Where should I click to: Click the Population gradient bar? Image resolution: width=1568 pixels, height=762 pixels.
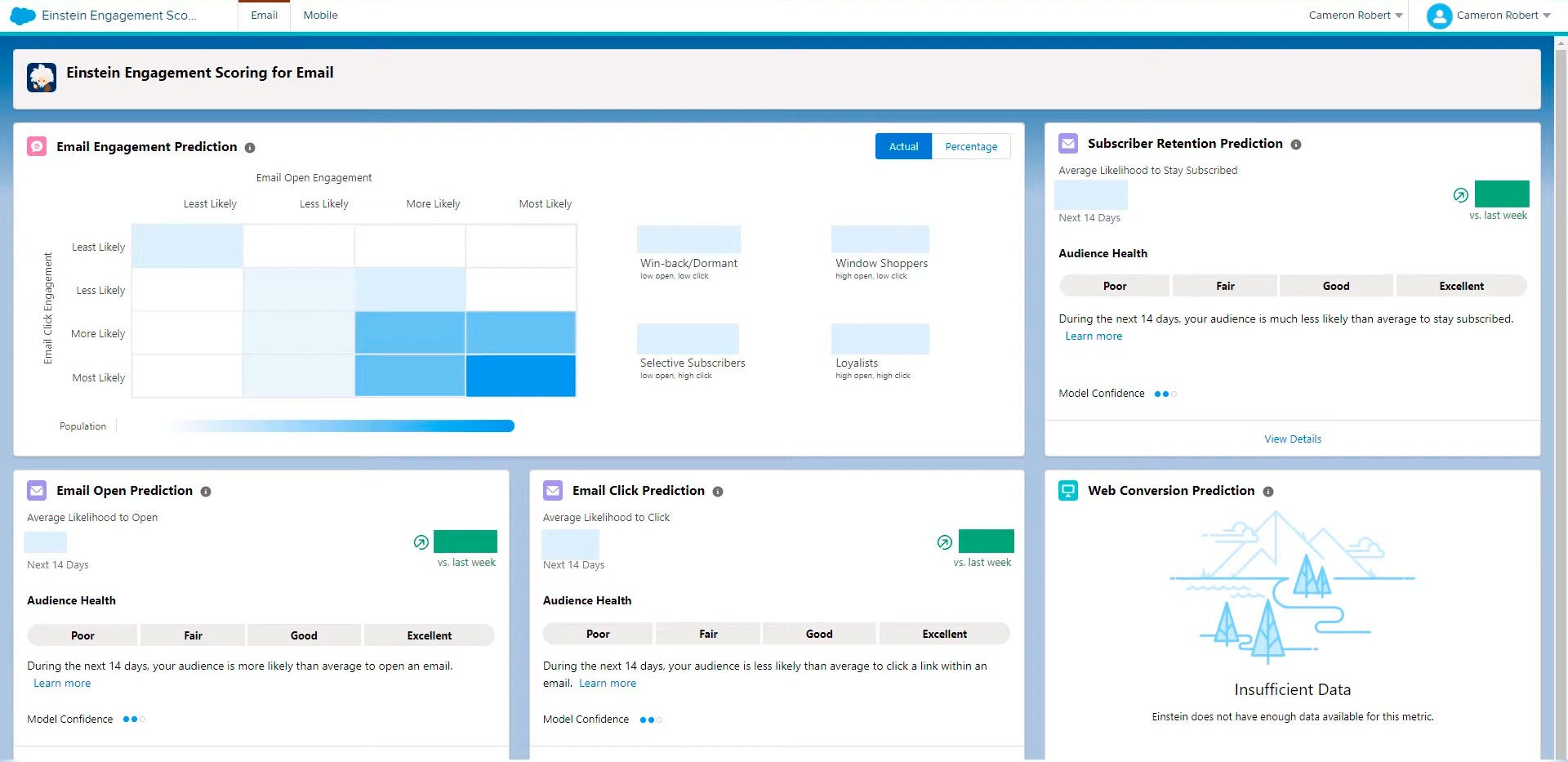pyautogui.click(x=341, y=426)
